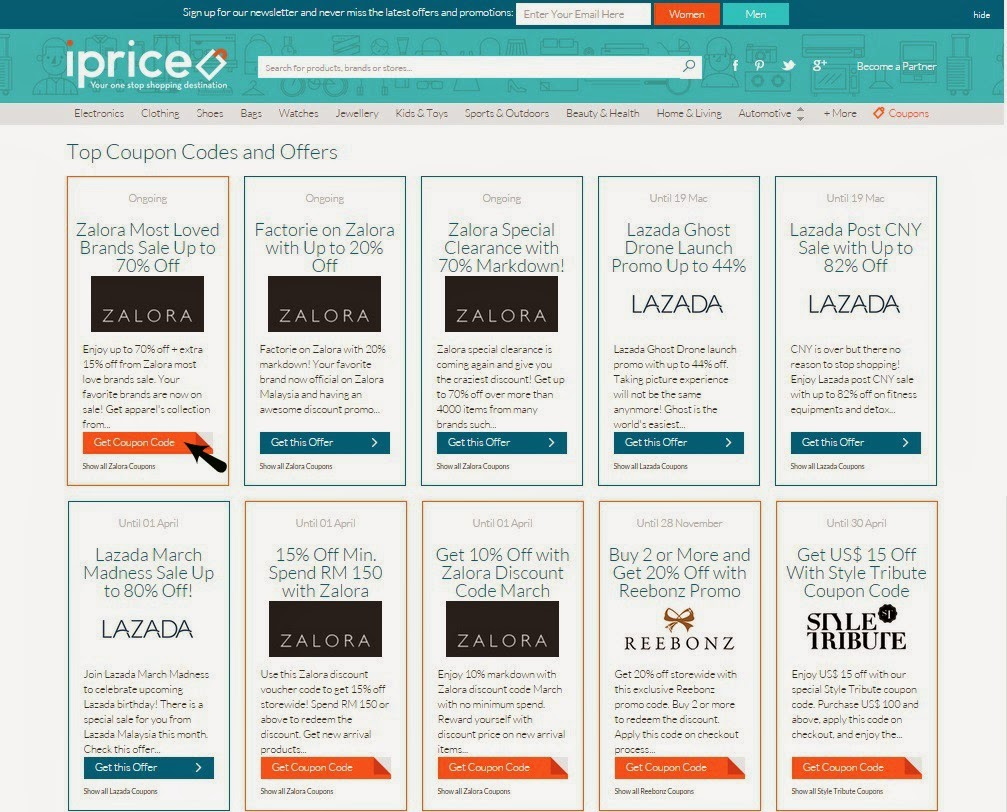
Task: Show all Lazada Coupons under Post CNY
Action: point(827,466)
